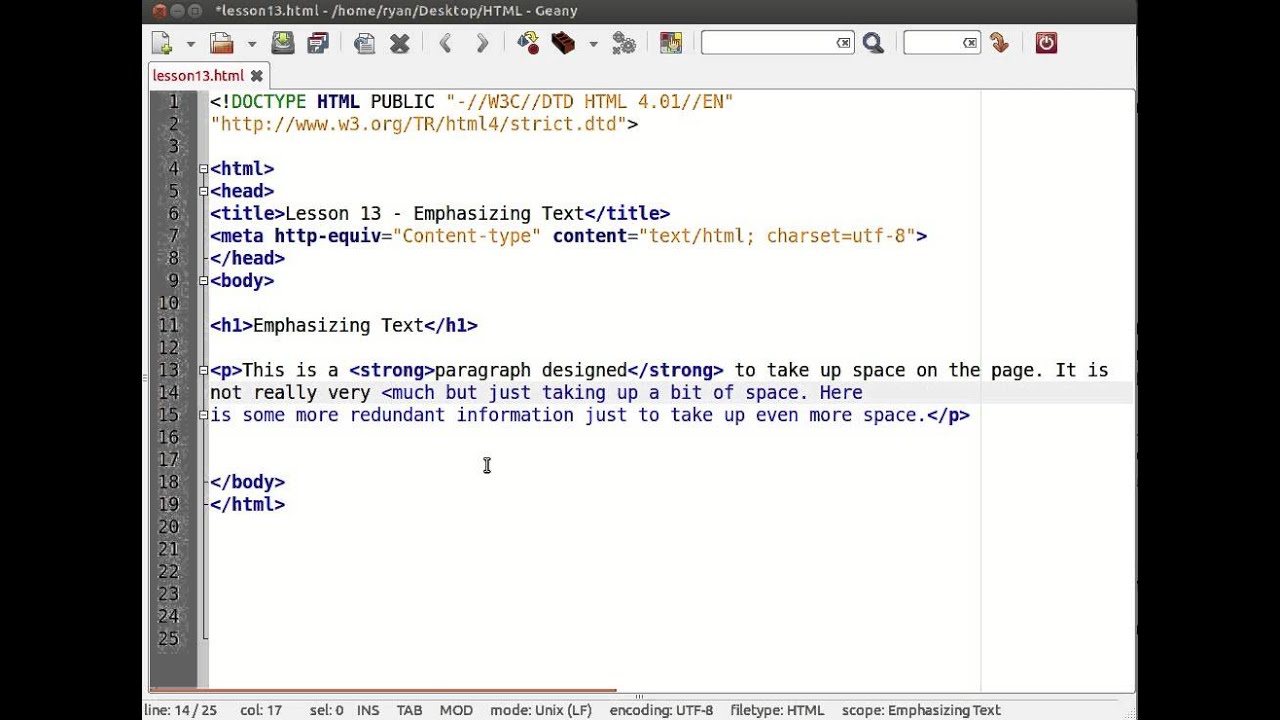
Task: Select the lesson13.html document tab
Action: pyautogui.click(x=198, y=75)
